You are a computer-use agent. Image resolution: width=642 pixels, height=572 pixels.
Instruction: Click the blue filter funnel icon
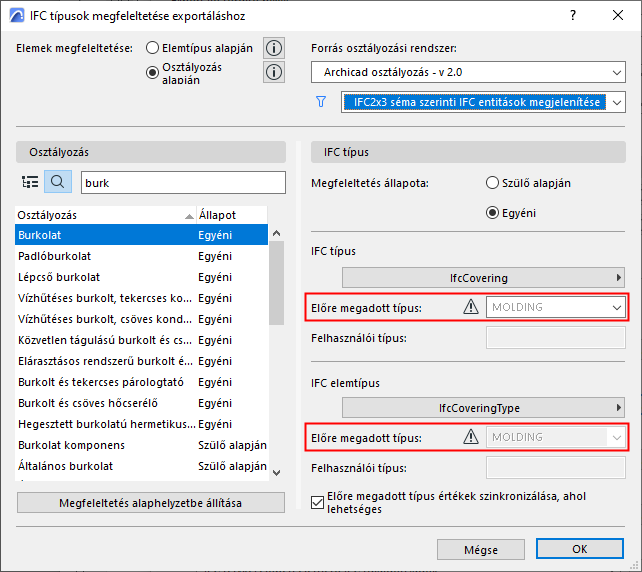[x=321, y=102]
